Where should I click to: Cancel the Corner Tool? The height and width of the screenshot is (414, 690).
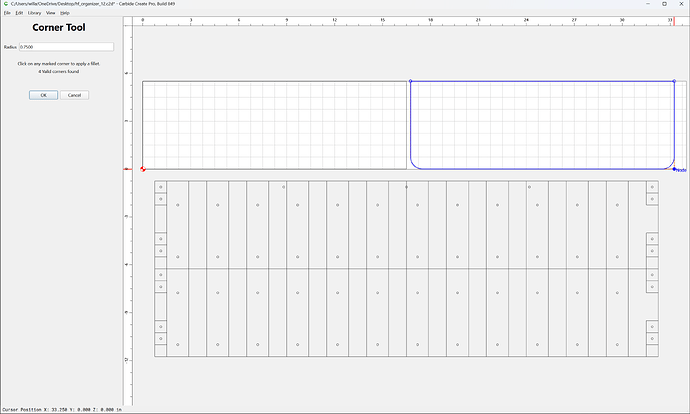coord(74,95)
